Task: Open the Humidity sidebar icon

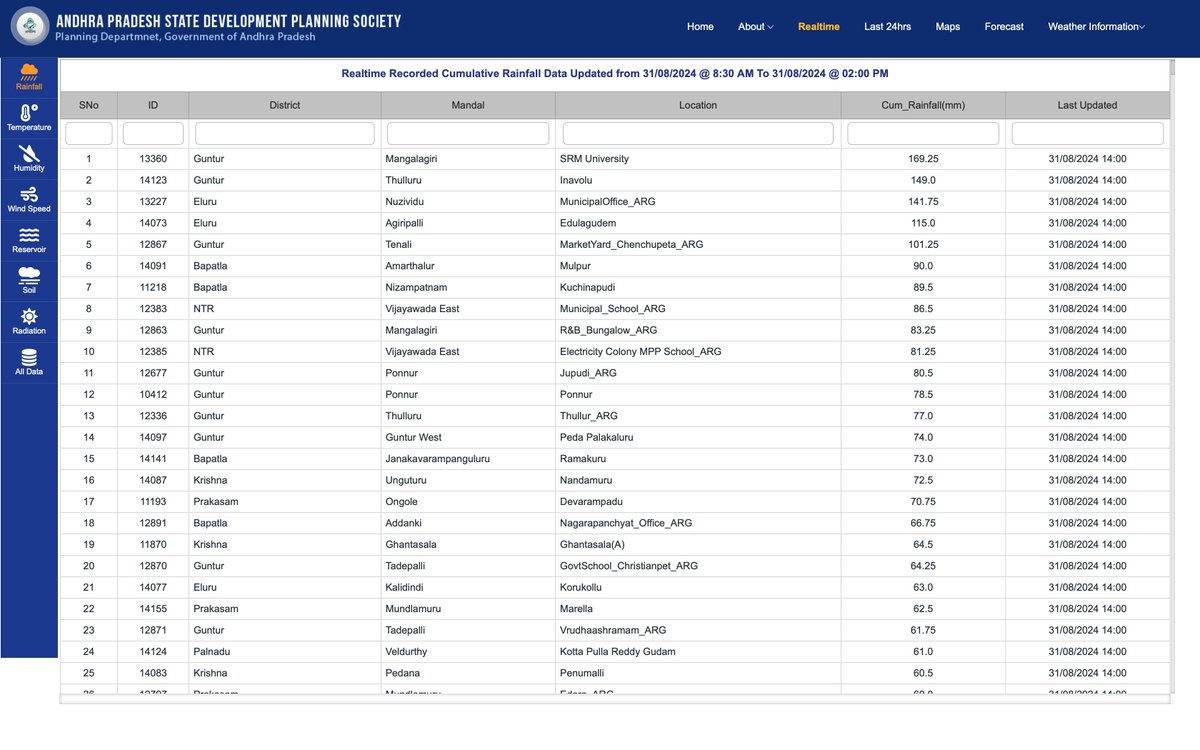Action: [29, 158]
